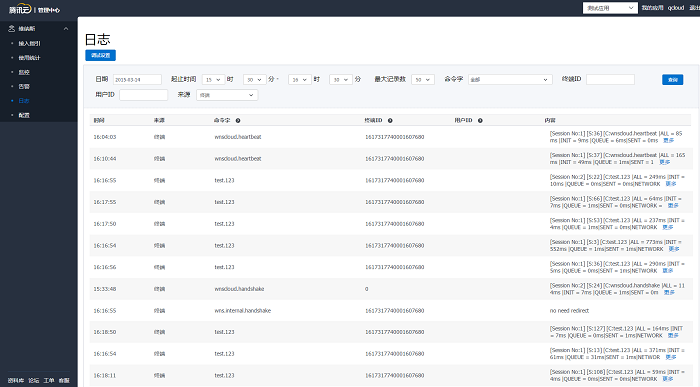Click the qcloud account link

click(x=676, y=8)
